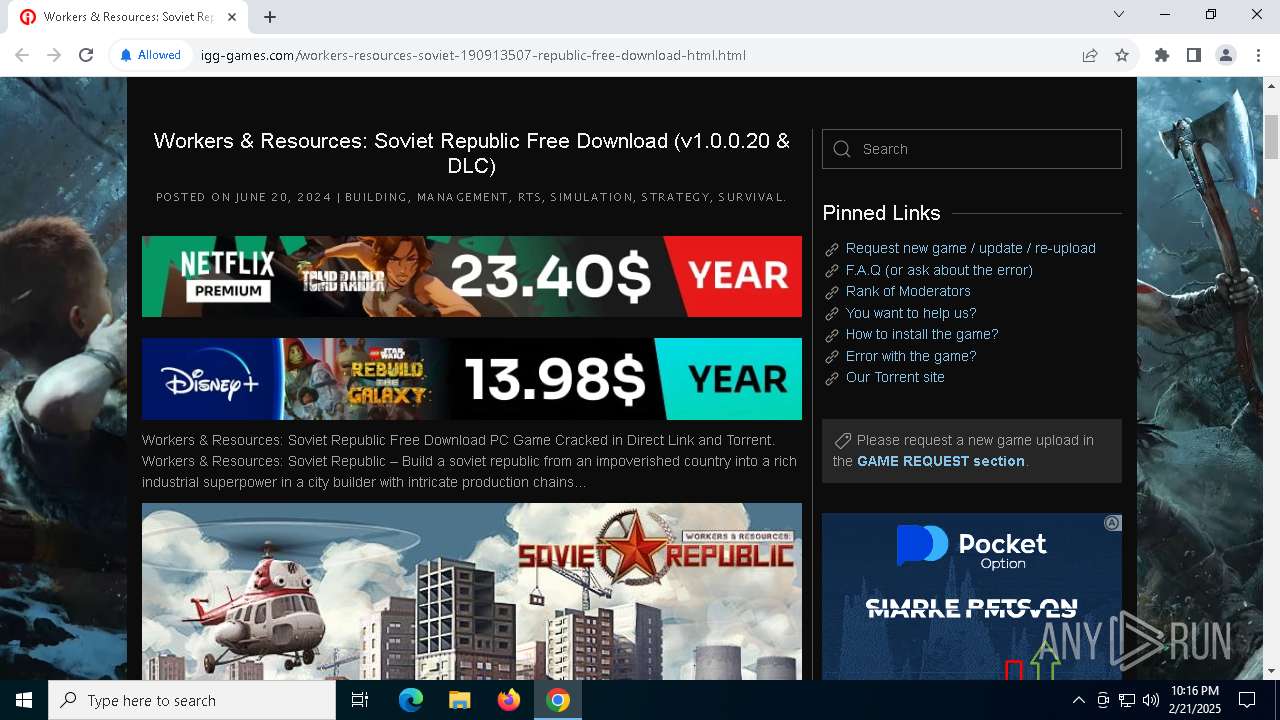The width and height of the screenshot is (1280, 720).
Task: Open File Explorer from taskbar
Action: (x=460, y=700)
